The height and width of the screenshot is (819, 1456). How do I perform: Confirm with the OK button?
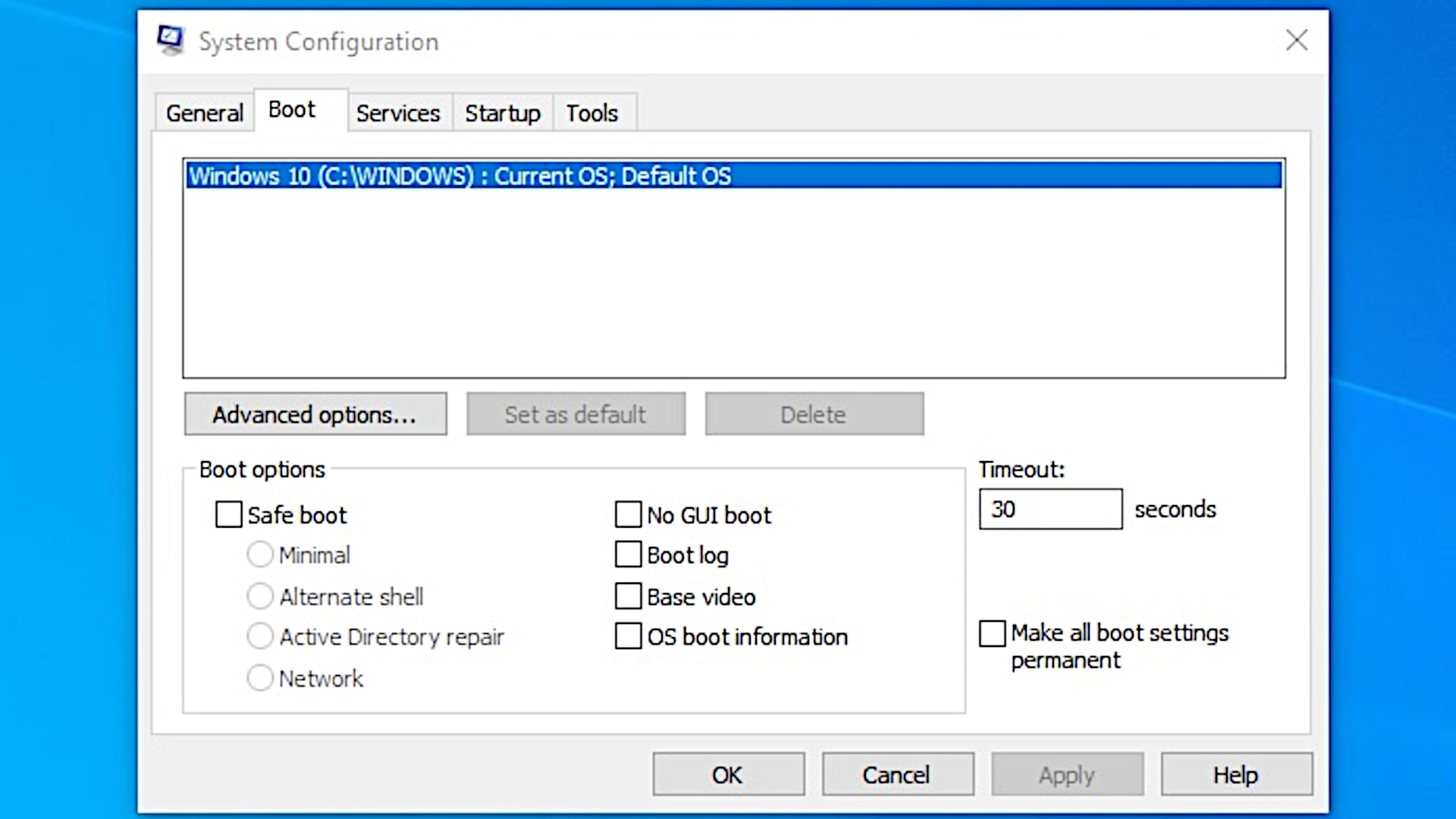(728, 774)
